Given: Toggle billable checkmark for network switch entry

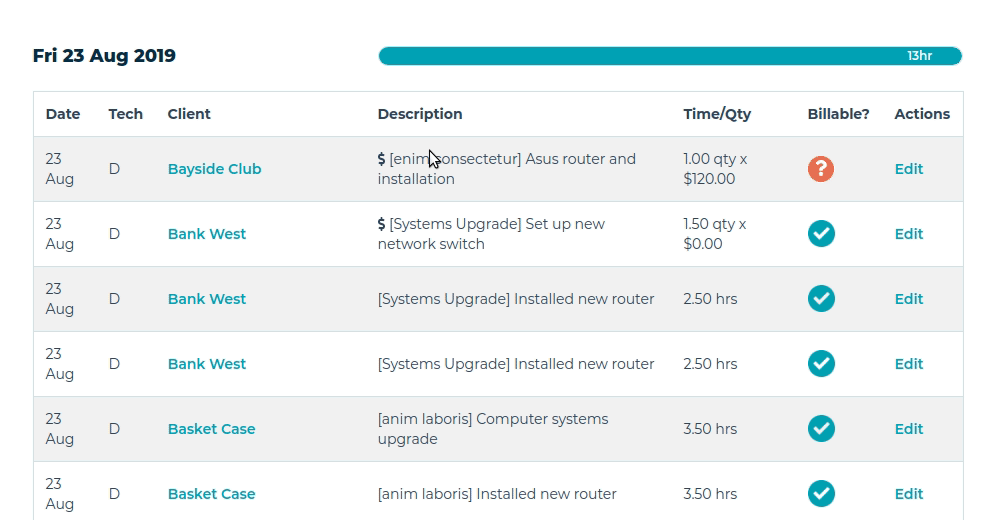Looking at the screenshot, I should (821, 234).
